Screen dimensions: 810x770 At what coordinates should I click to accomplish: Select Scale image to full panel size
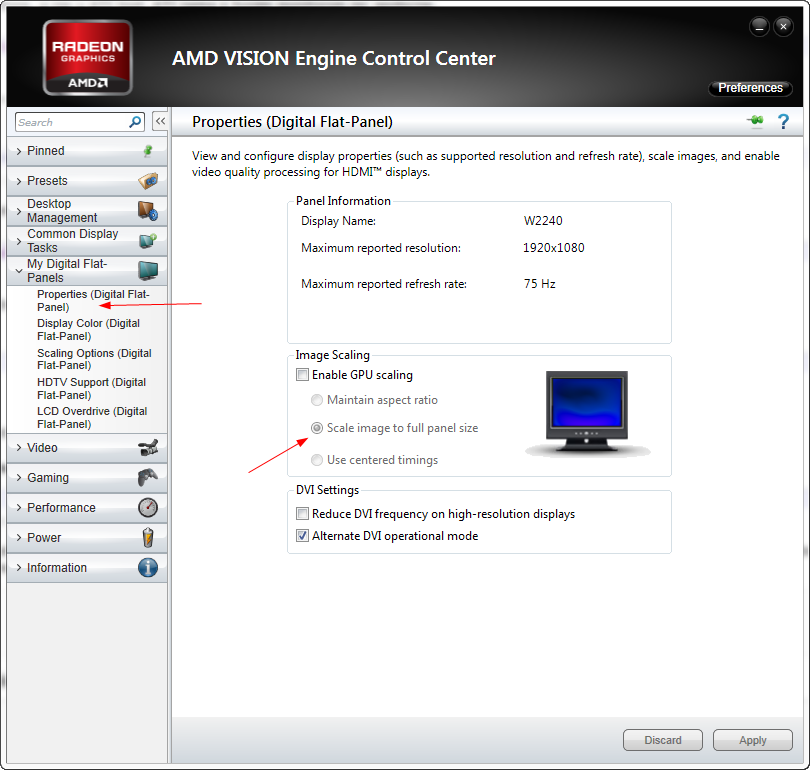(317, 428)
